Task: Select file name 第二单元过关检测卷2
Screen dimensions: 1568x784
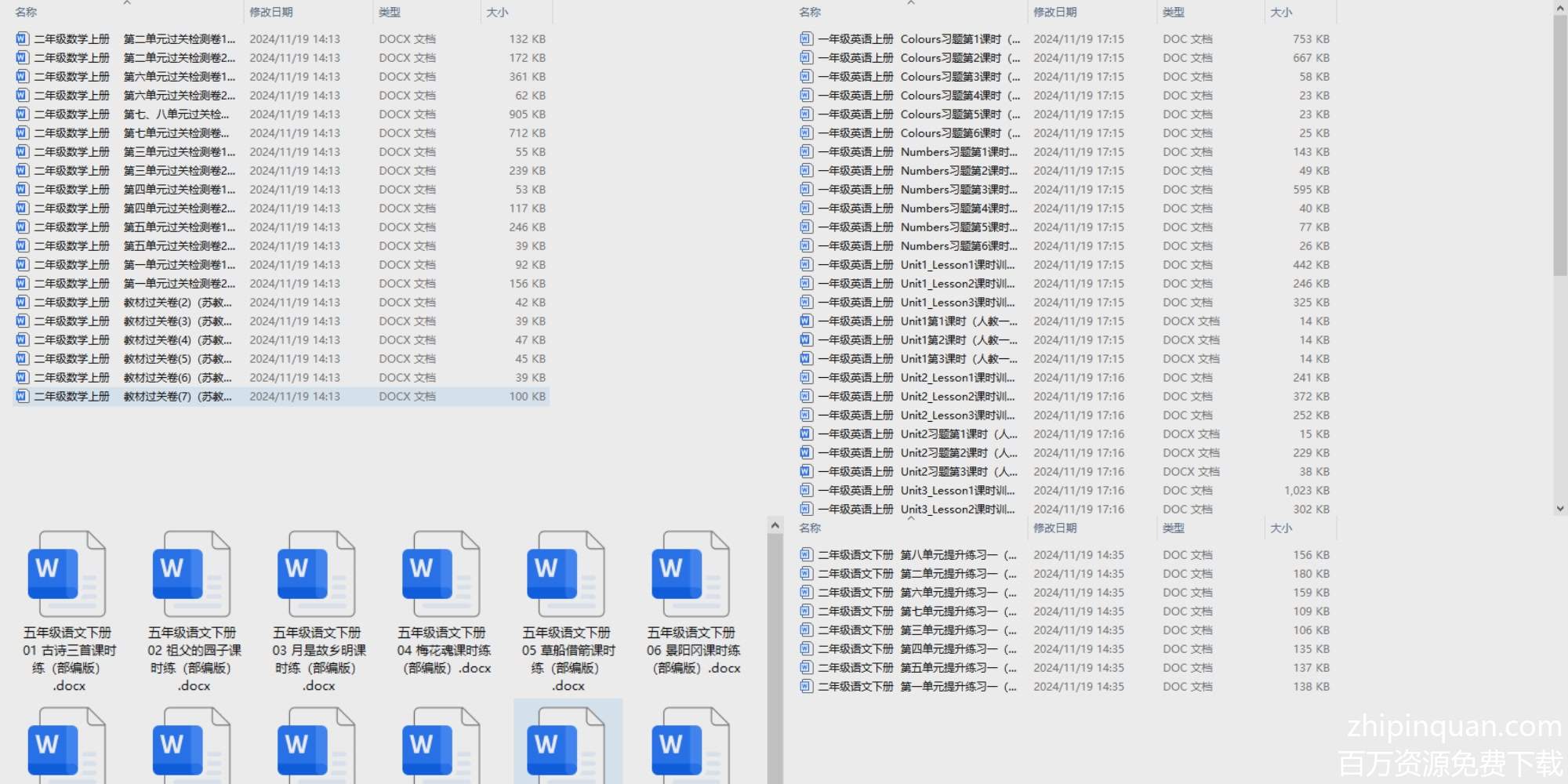Action: click(134, 57)
